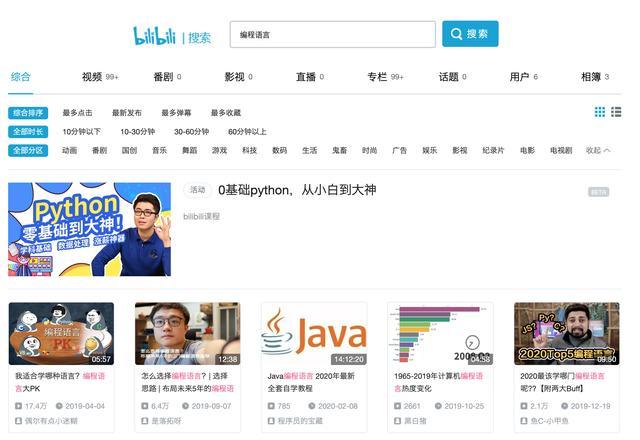Open the Java video thumbnail

click(314, 333)
